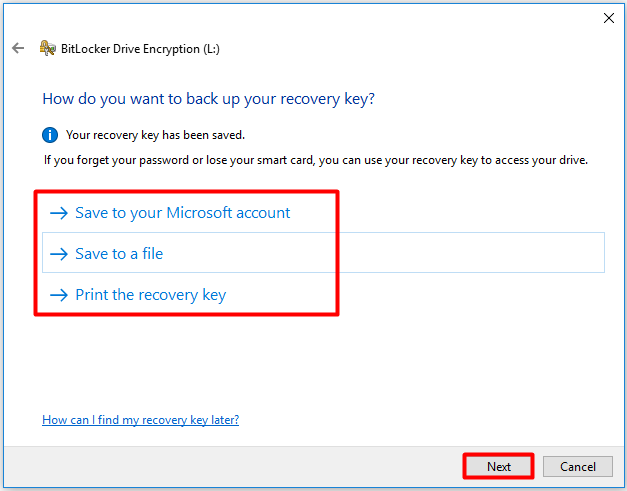This screenshot has width=627, height=491.
Task: Choose Save to your Microsoft account option
Action: [x=182, y=213]
